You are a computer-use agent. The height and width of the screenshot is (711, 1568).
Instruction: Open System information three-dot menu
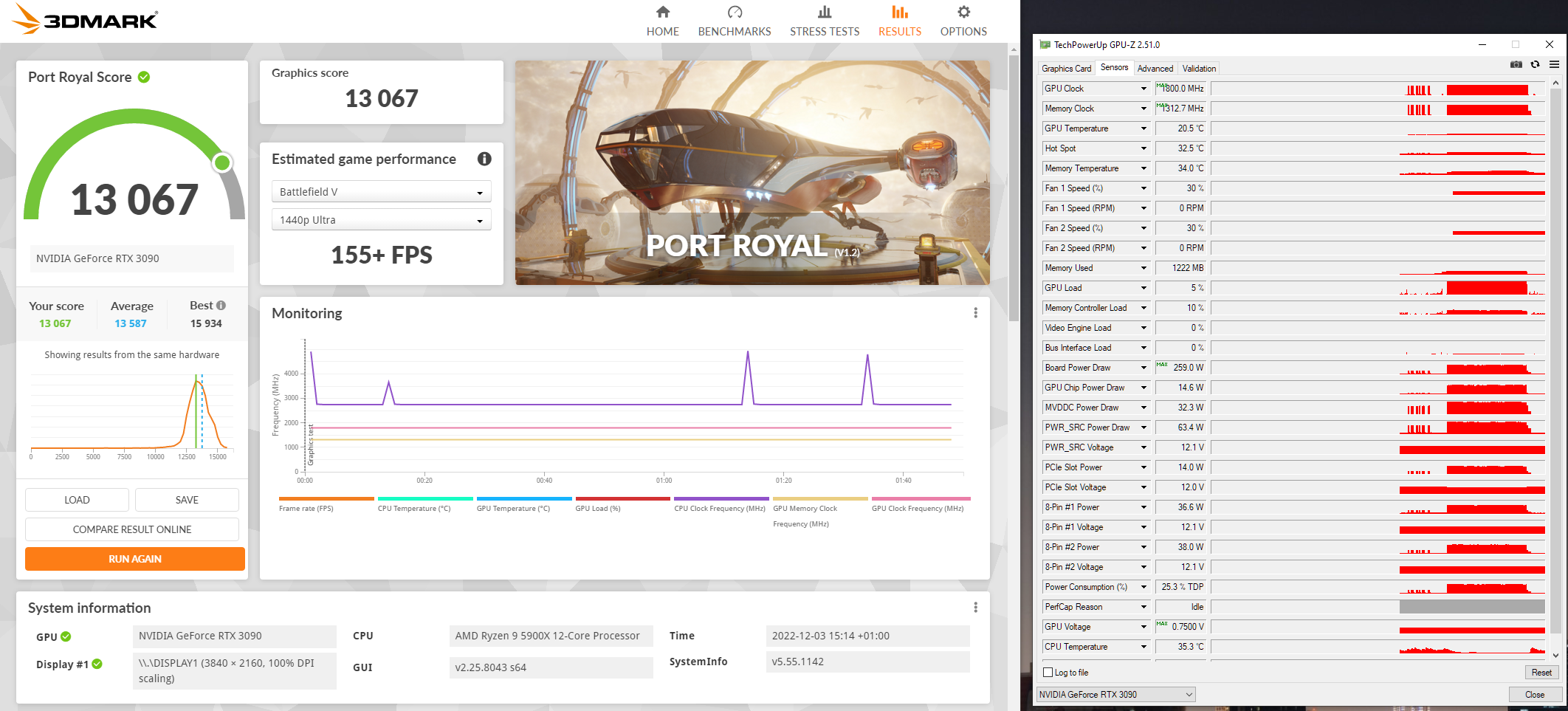tap(975, 606)
